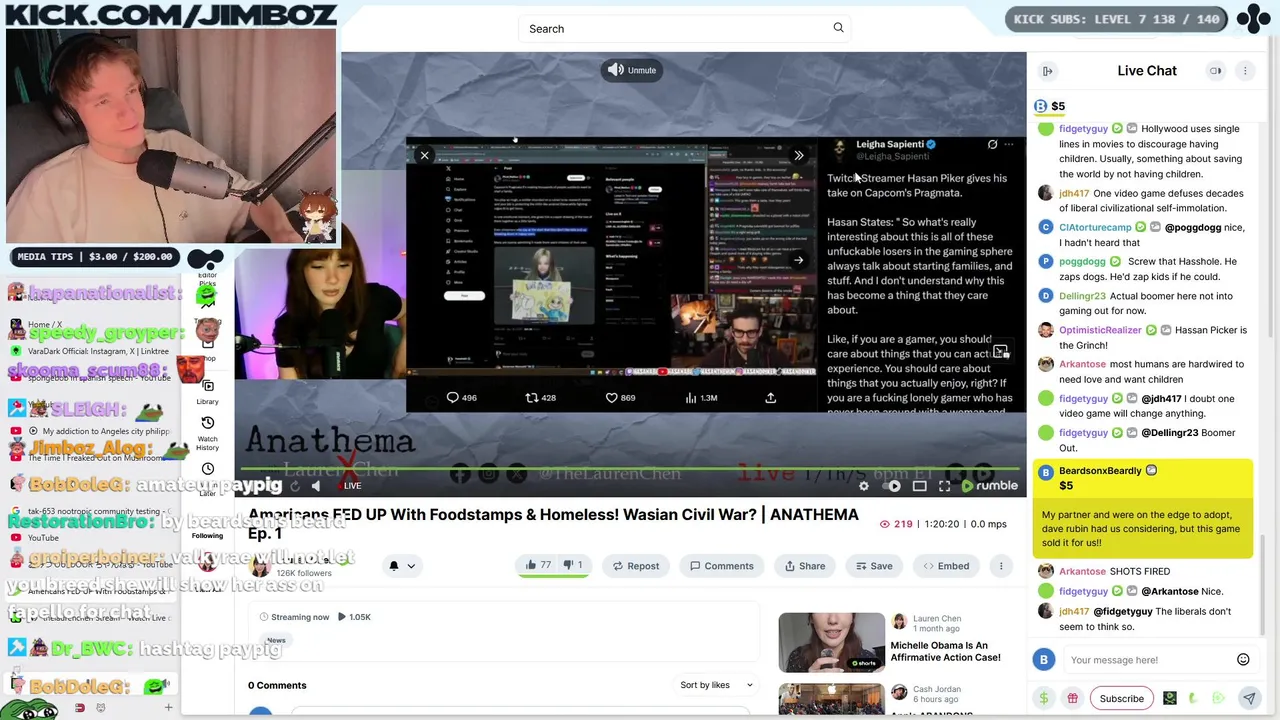Save the video to playlist
This screenshot has width=1280, height=720.
pos(873,566)
